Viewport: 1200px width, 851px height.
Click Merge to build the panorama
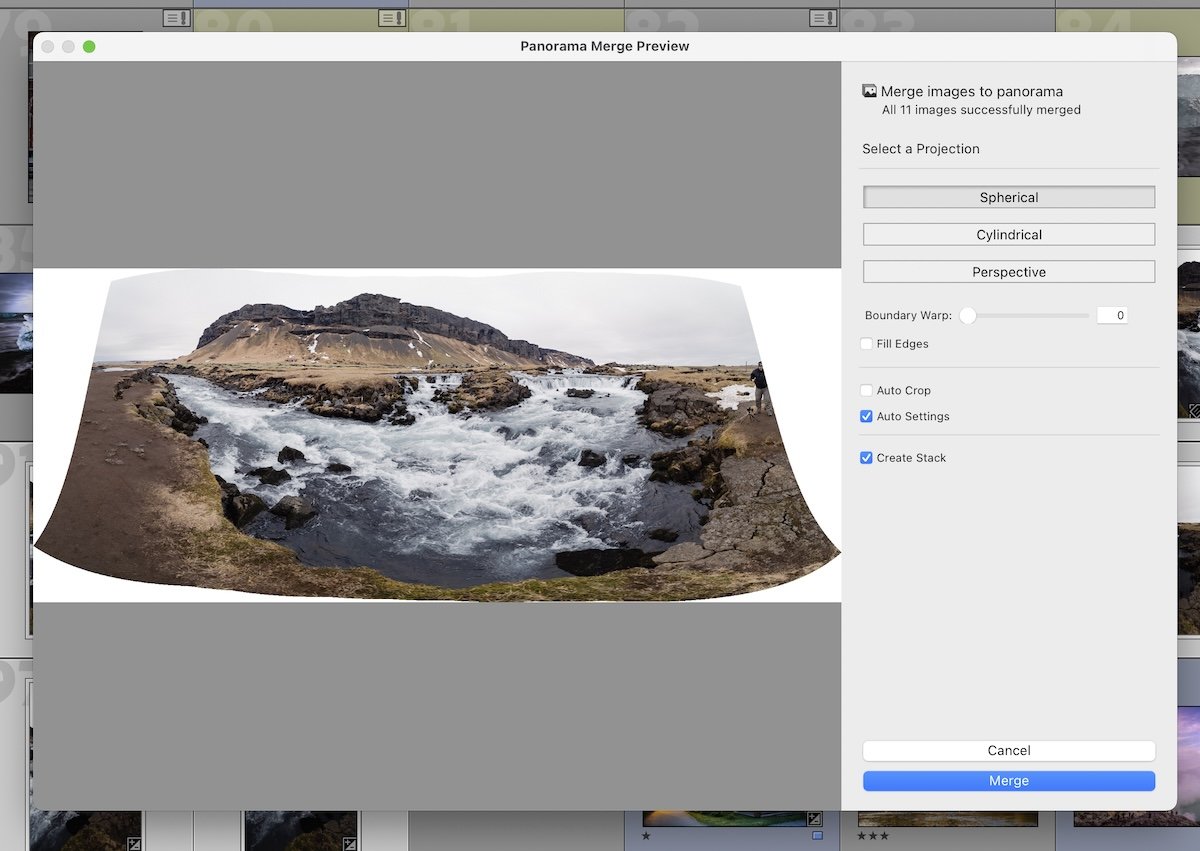(x=1008, y=780)
